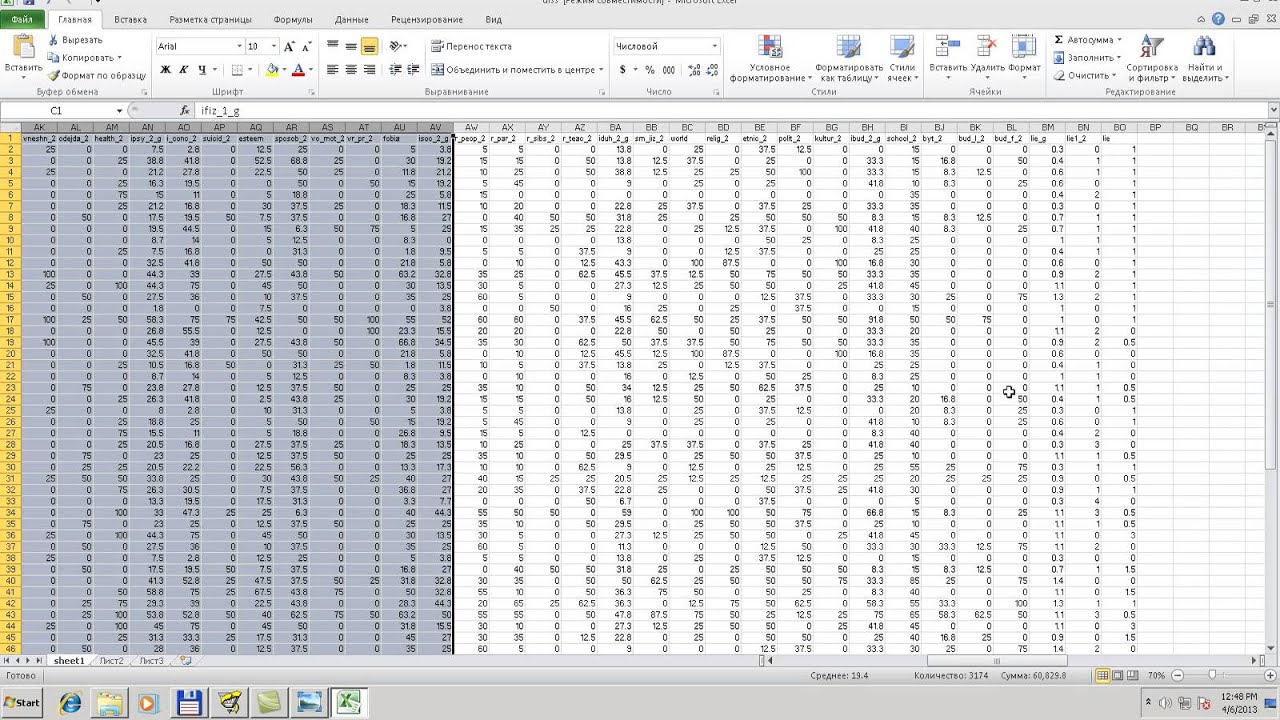Open Excel Help question mark icon

[1218, 19]
